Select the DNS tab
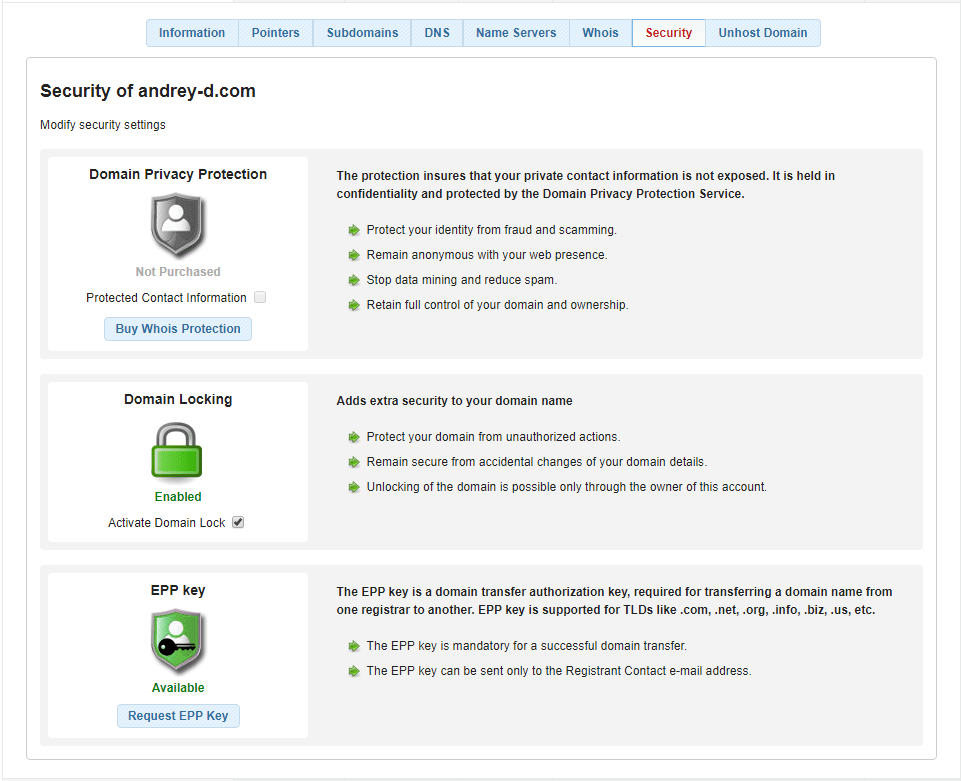Viewport: 961px width, 781px height. tap(437, 33)
